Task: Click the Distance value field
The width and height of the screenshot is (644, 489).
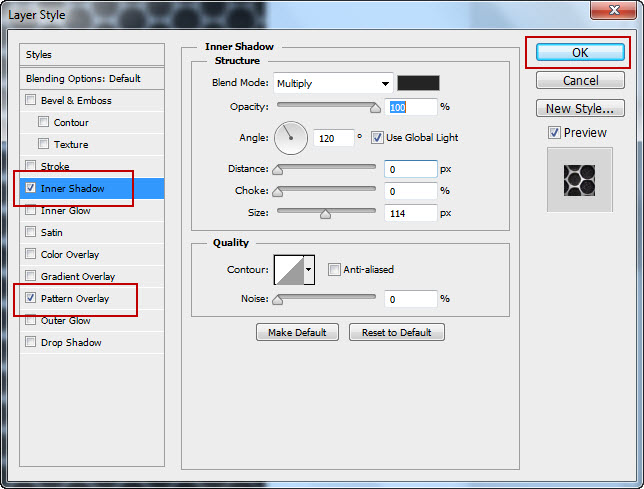Action: click(410, 169)
